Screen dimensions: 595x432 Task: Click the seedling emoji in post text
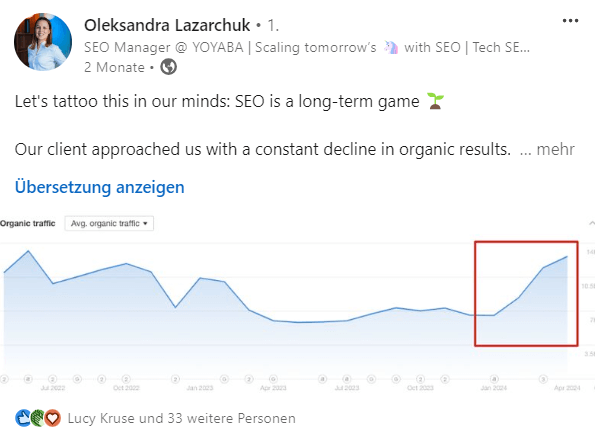pyautogui.click(x=435, y=101)
